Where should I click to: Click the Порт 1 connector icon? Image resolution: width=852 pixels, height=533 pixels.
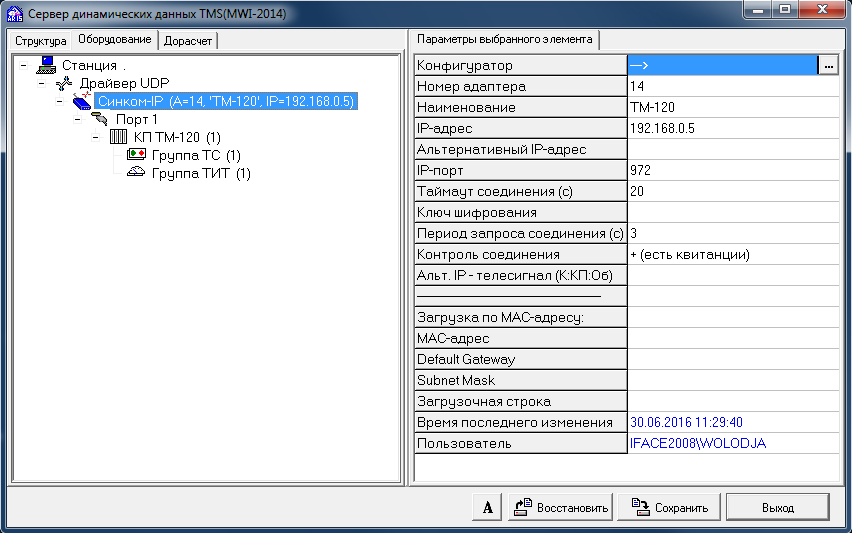tap(99, 120)
